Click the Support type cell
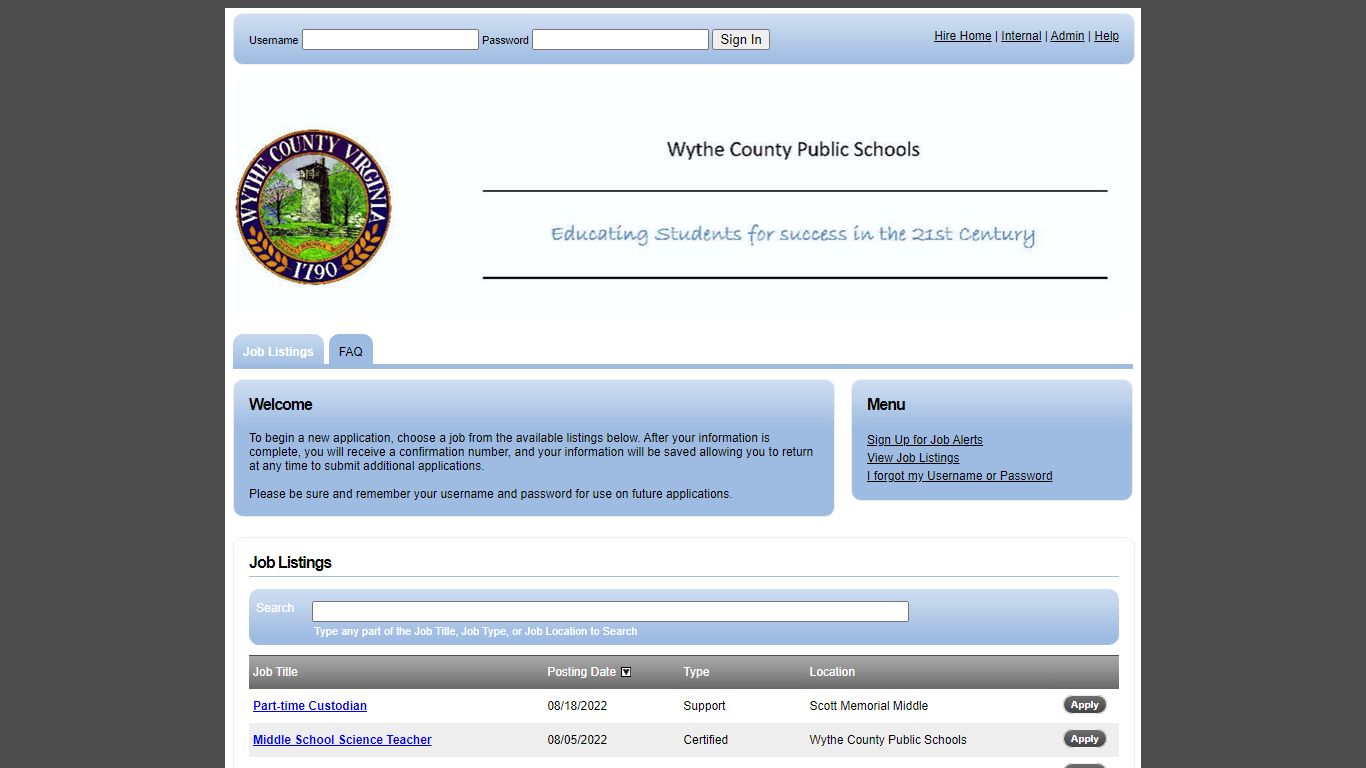Screen dimensions: 1366x768 coord(704,706)
